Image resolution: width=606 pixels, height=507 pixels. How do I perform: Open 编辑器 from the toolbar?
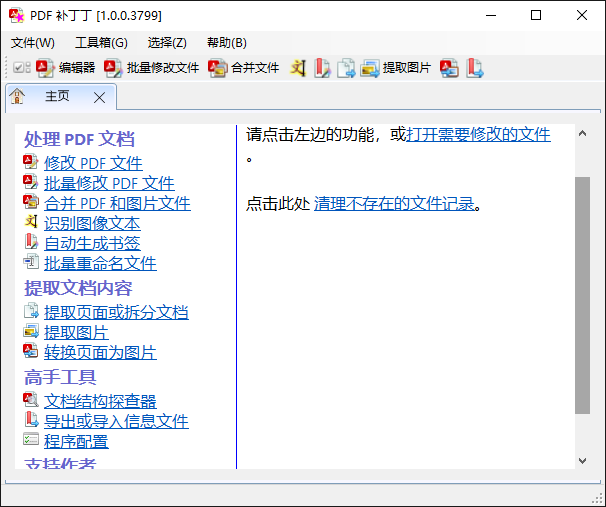[x=66, y=68]
